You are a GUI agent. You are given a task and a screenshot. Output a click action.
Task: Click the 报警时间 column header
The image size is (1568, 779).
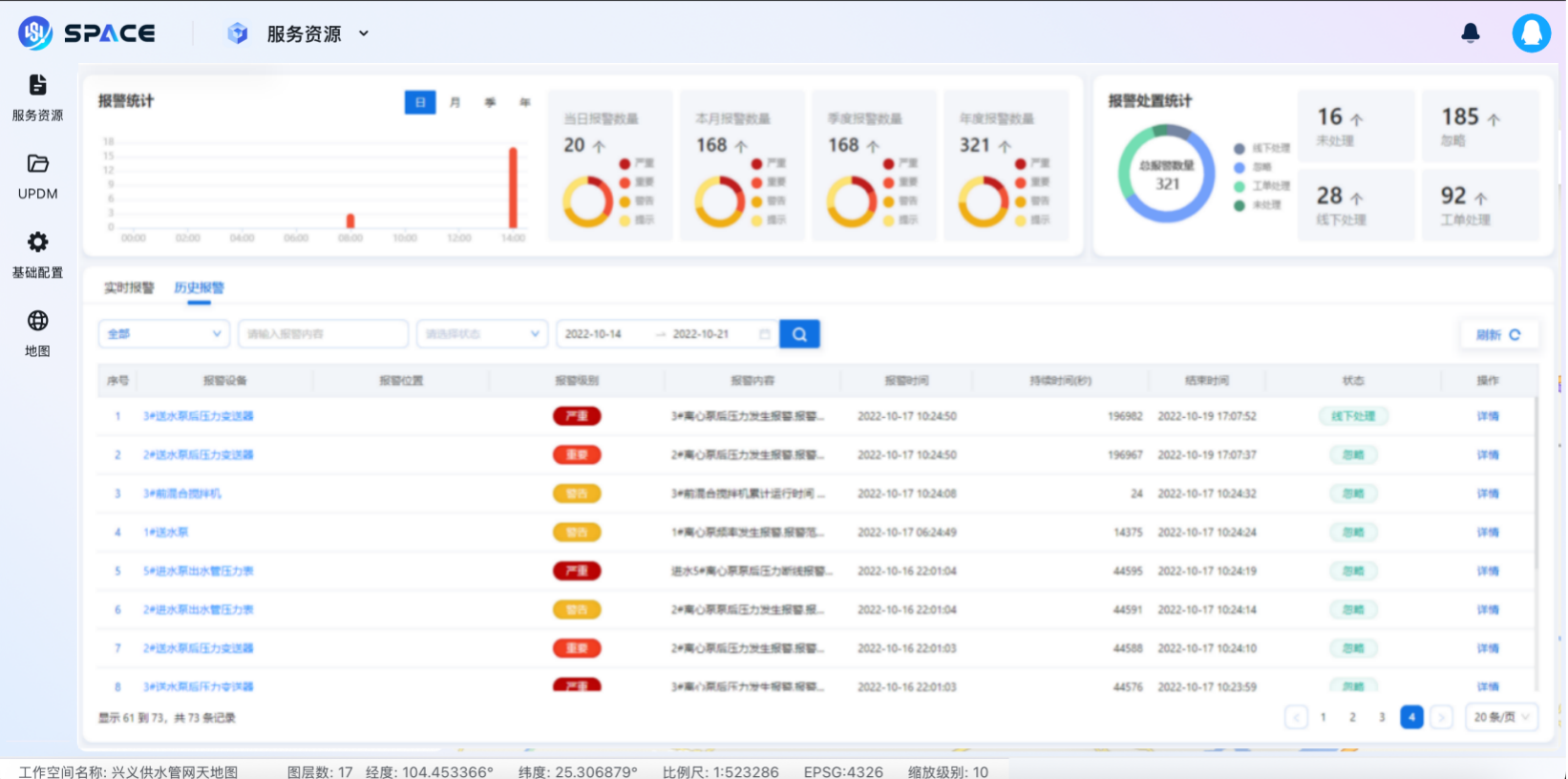[907, 380]
